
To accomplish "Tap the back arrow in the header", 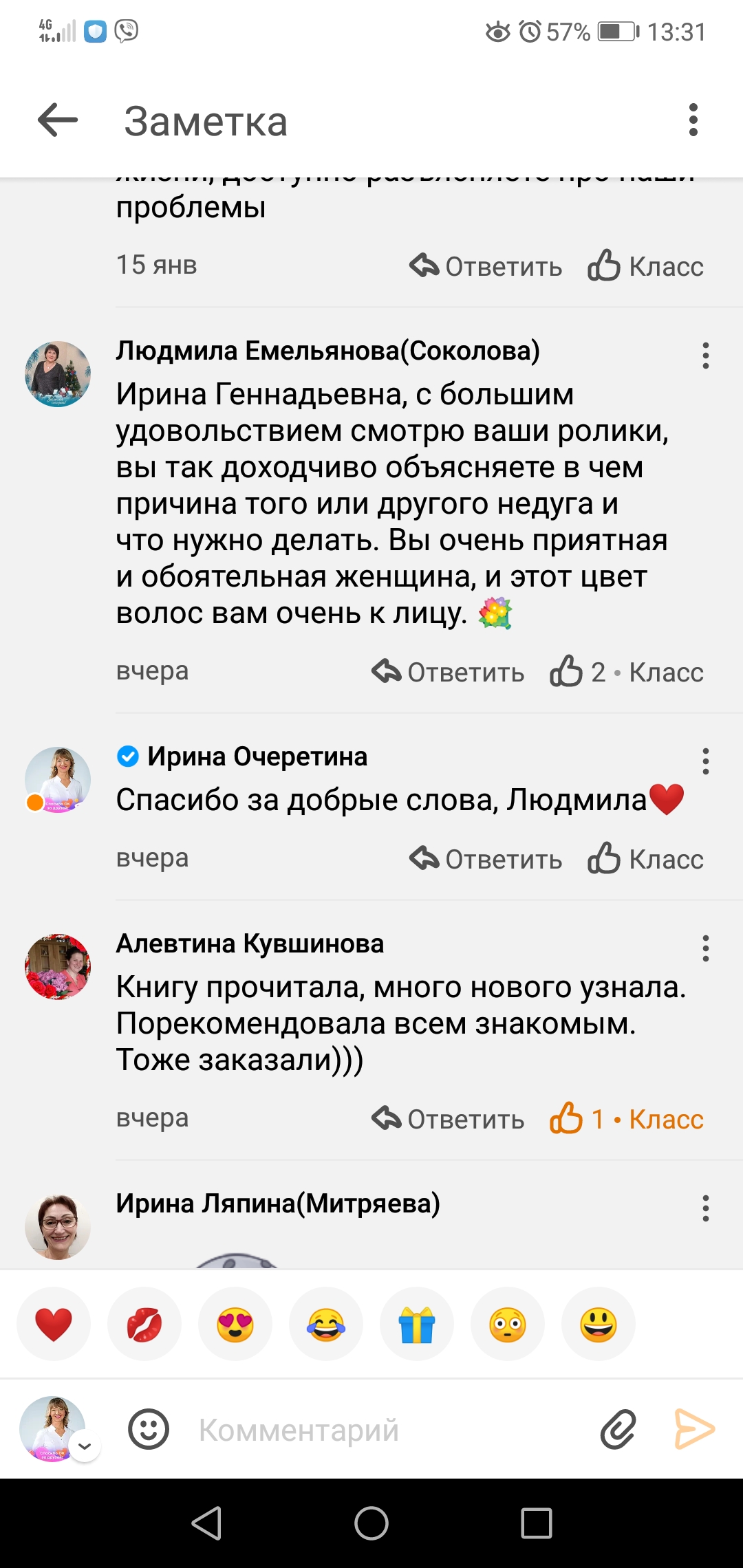I will pyautogui.click(x=58, y=120).
